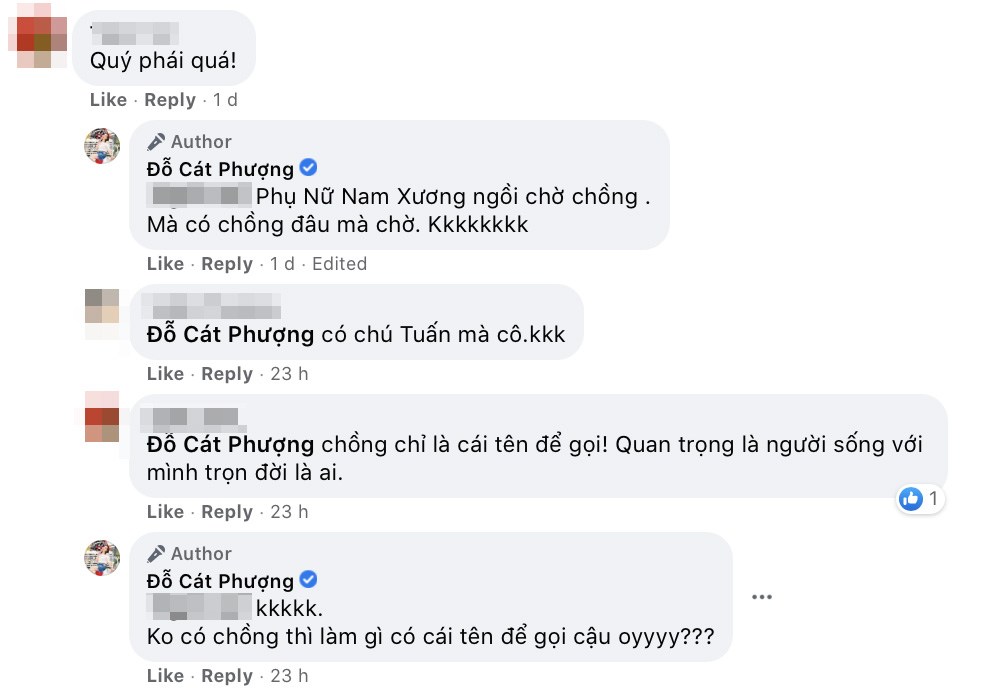Open Đỗ Cát Phượng's profile name link

pos(221,169)
